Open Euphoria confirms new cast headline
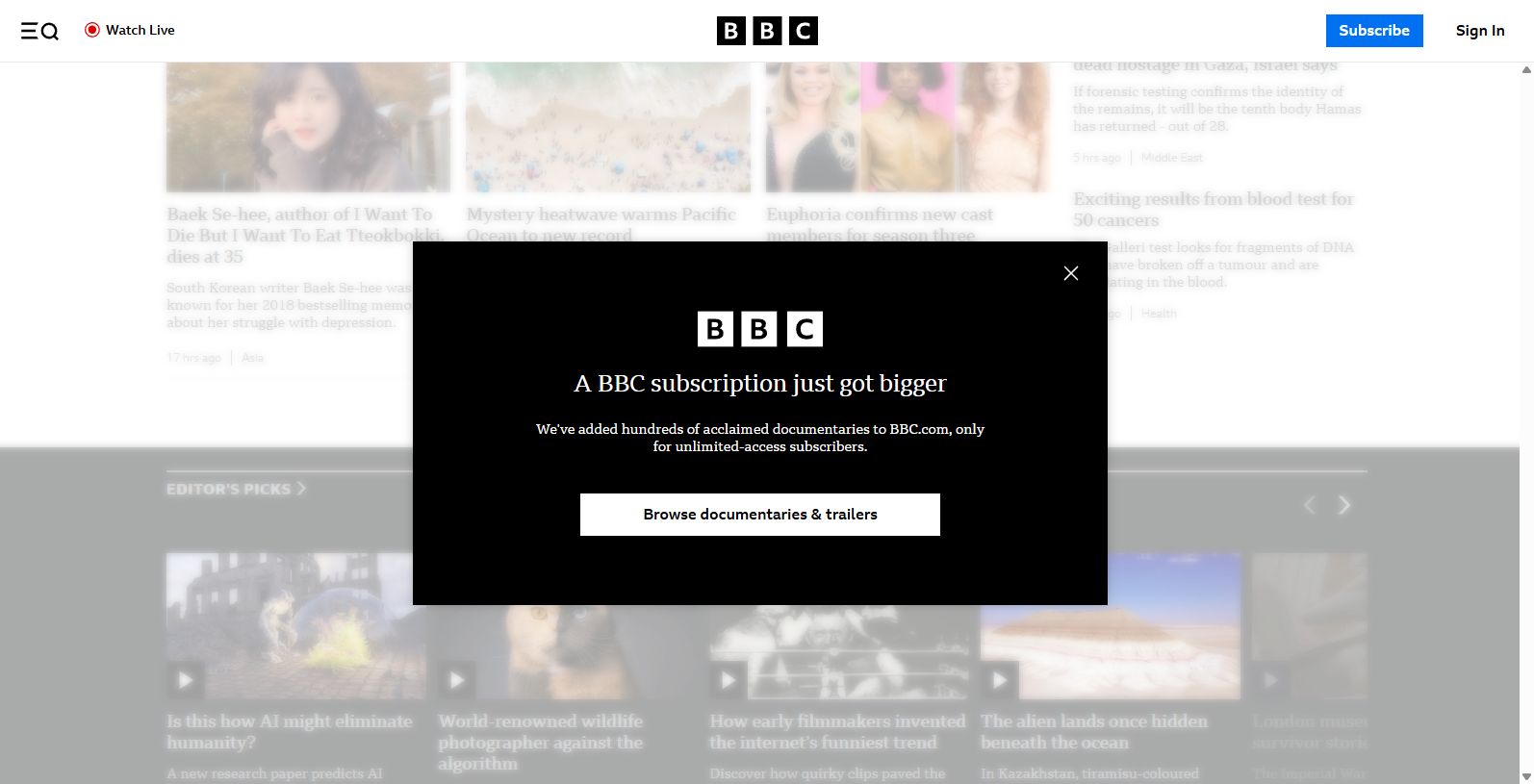 coord(880,223)
